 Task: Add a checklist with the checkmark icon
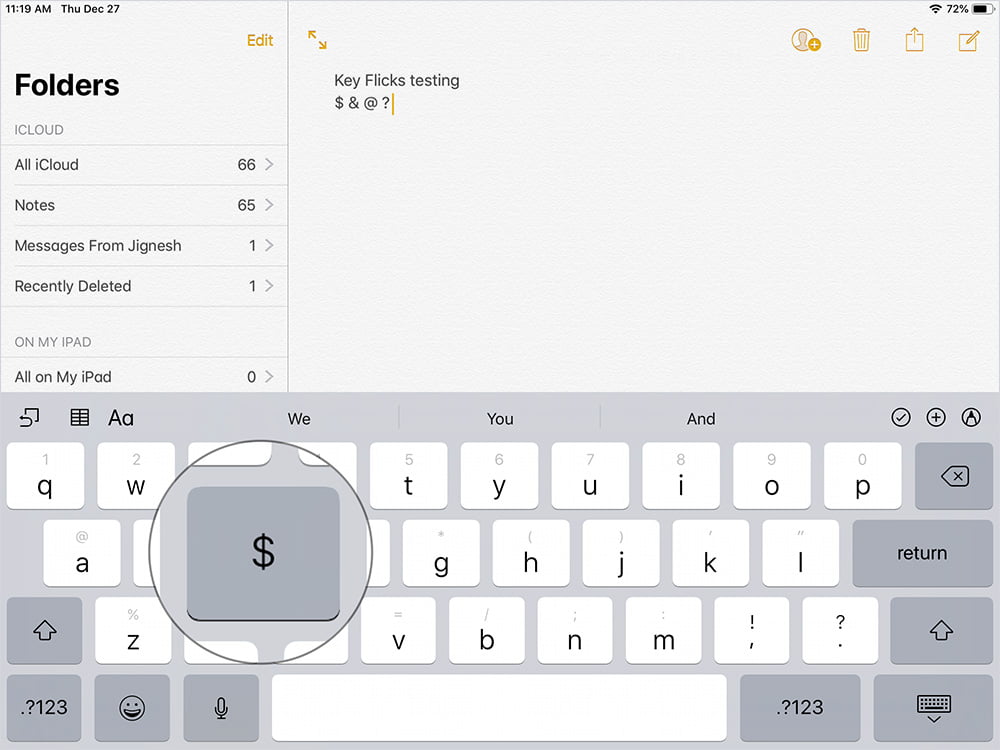pos(901,418)
